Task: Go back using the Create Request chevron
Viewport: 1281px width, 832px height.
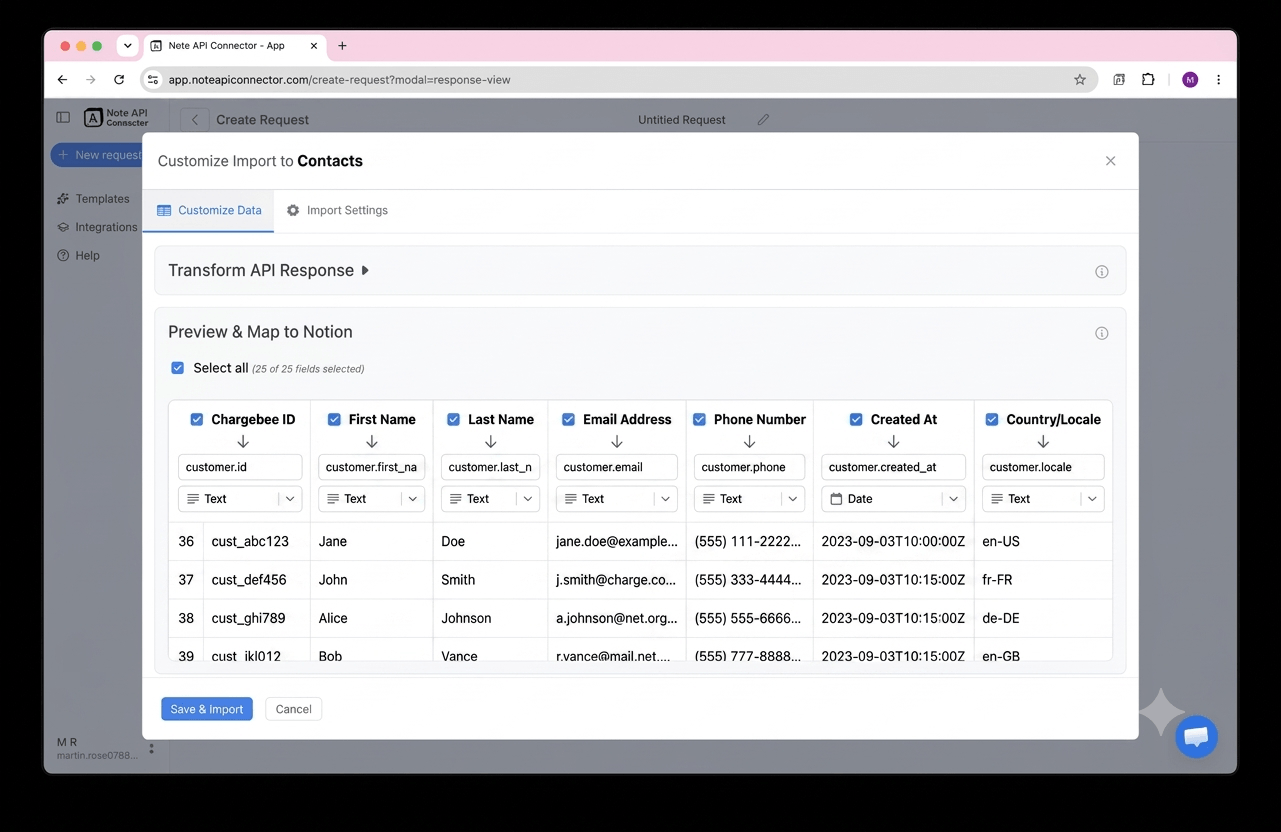Action: pyautogui.click(x=195, y=120)
